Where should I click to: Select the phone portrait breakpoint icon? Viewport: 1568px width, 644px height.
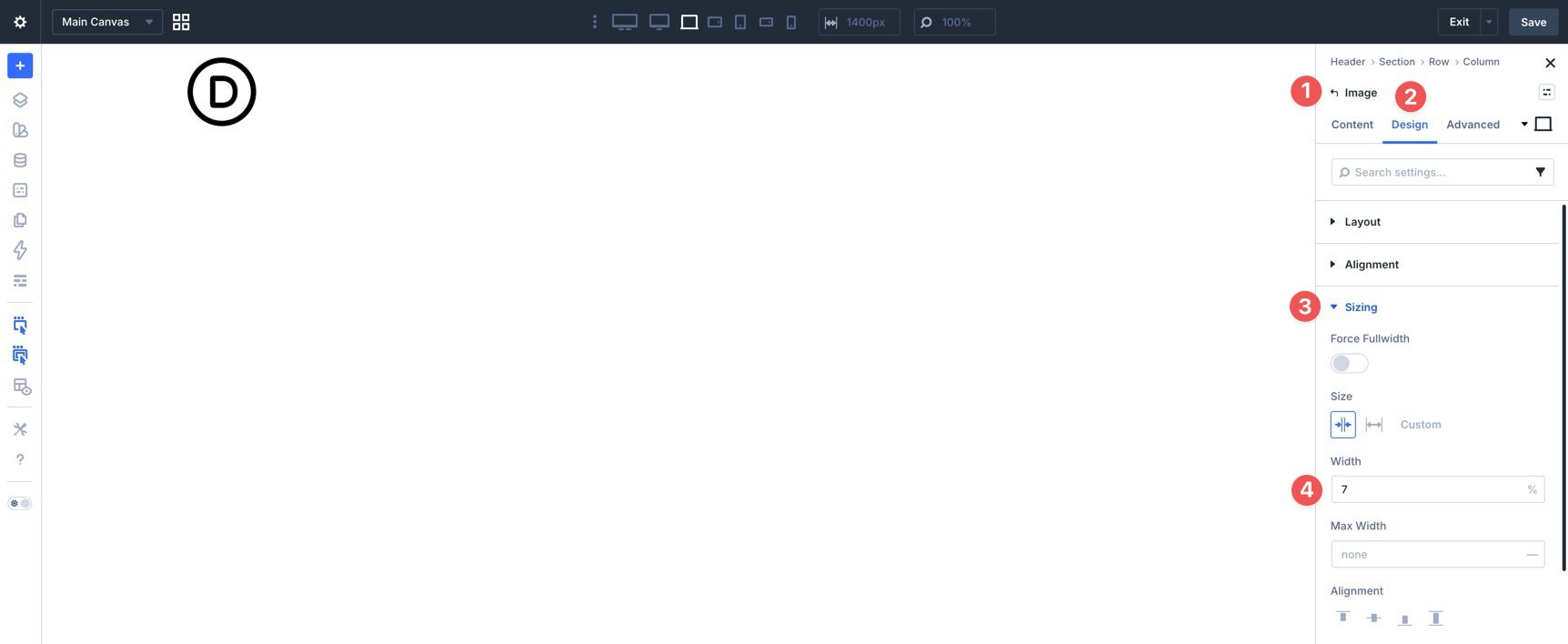pyautogui.click(x=791, y=22)
